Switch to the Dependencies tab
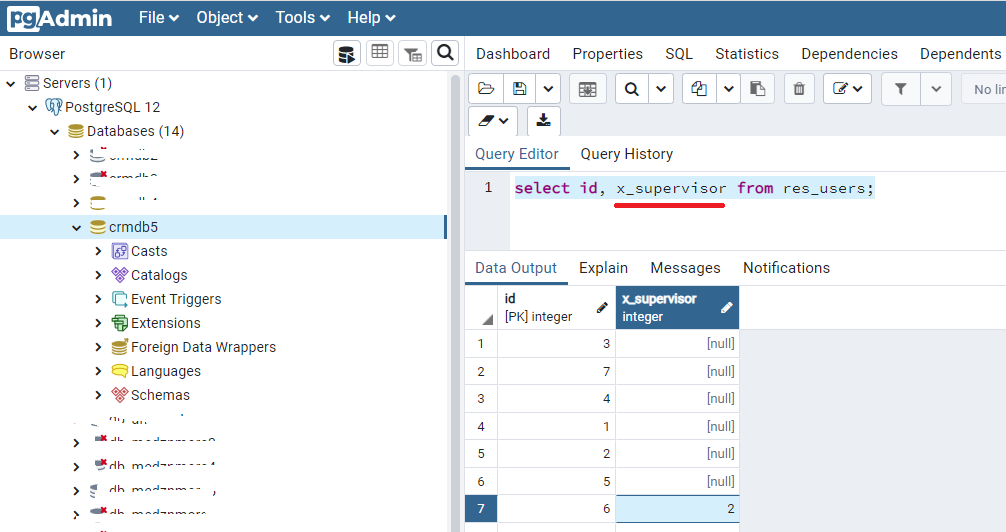1006x532 pixels. pyautogui.click(x=849, y=54)
